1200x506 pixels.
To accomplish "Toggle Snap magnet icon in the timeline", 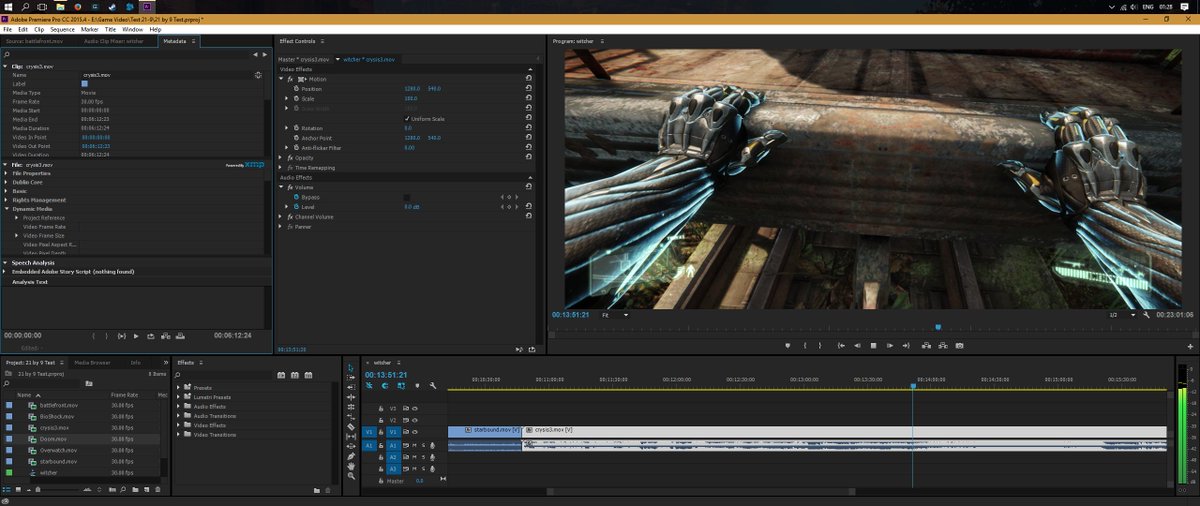I will click(384, 386).
